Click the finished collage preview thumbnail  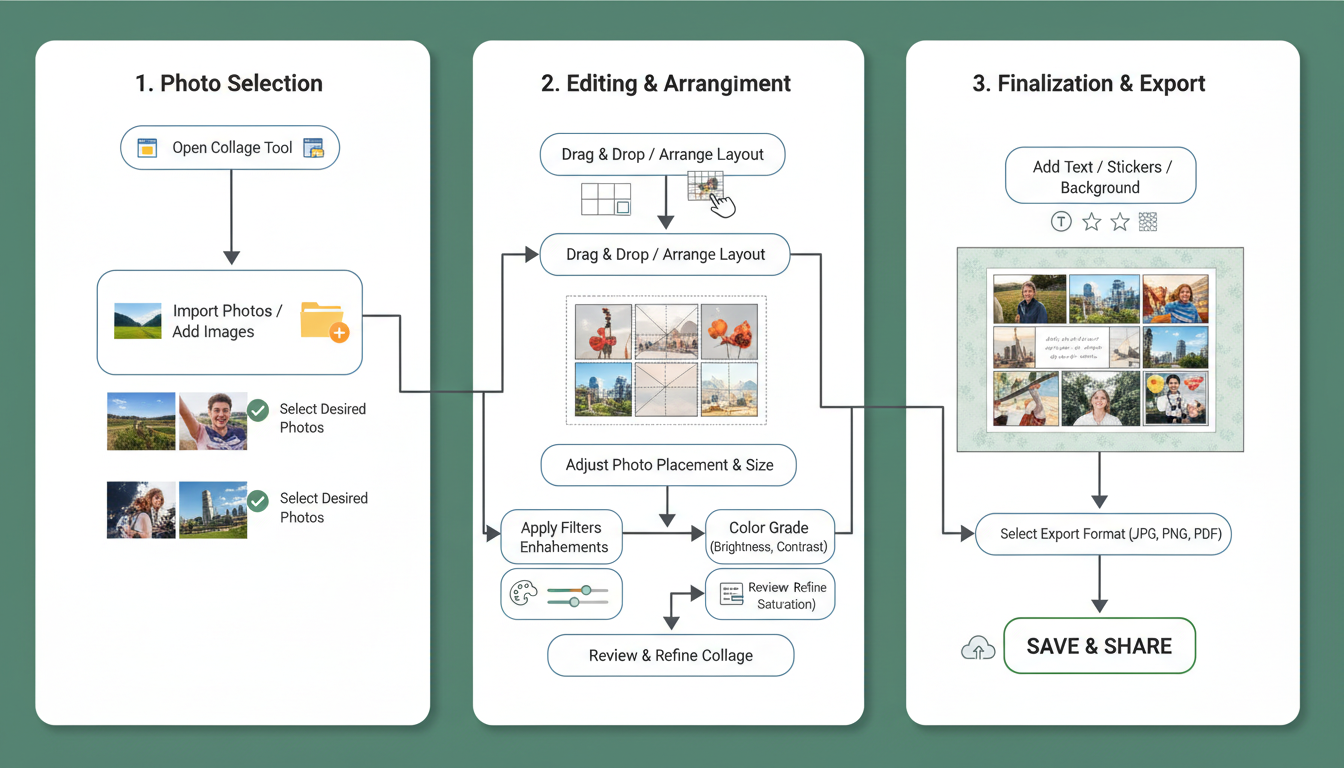click(x=1100, y=349)
